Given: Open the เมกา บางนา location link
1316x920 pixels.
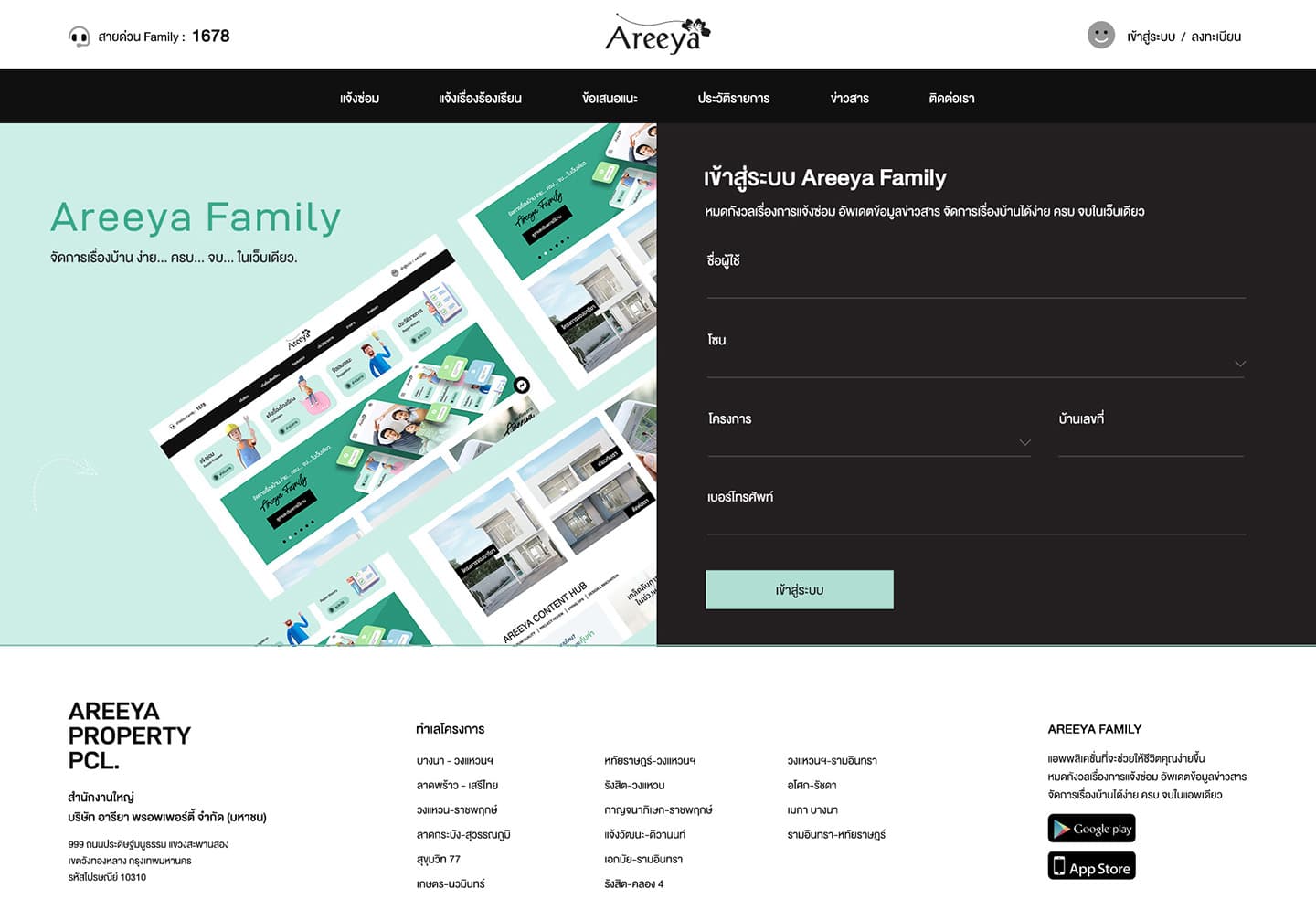Looking at the screenshot, I should 812,809.
